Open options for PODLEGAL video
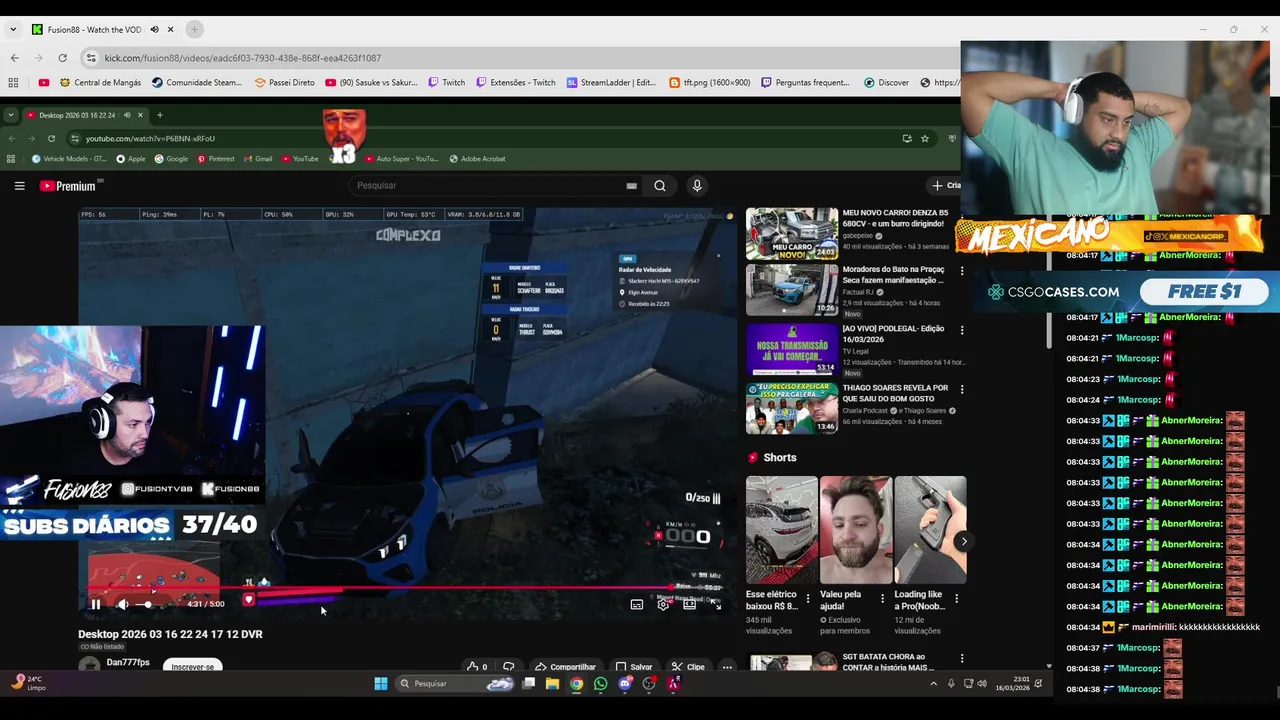Image resolution: width=1280 pixels, height=720 pixels. (962, 330)
